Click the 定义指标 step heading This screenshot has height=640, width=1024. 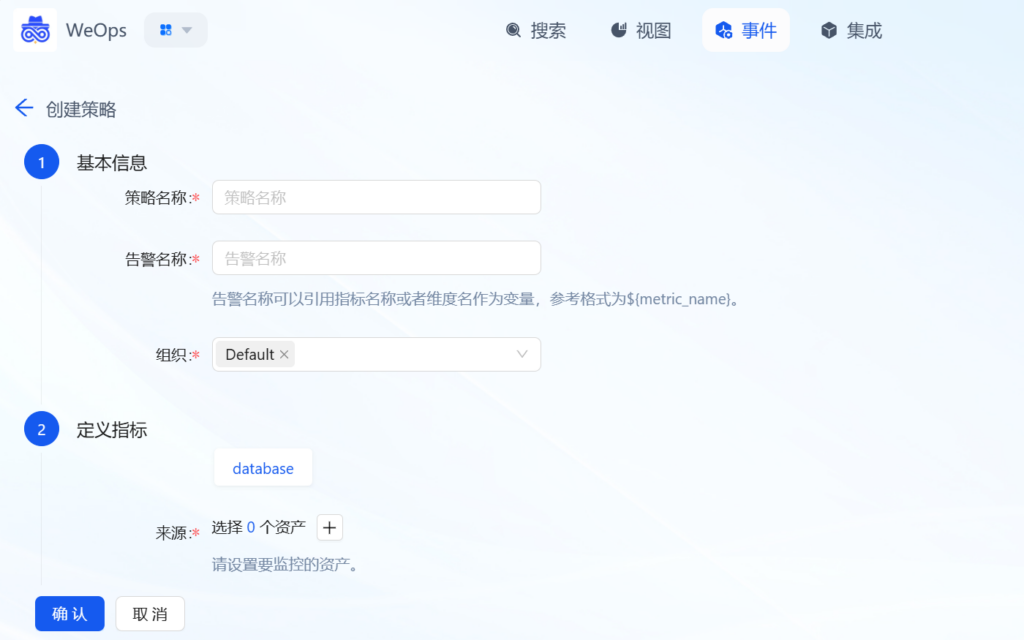112,430
